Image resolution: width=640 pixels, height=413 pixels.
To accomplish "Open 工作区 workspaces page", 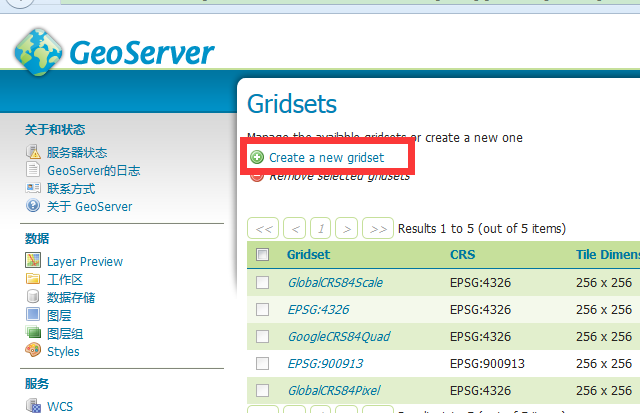I will (x=65, y=280).
